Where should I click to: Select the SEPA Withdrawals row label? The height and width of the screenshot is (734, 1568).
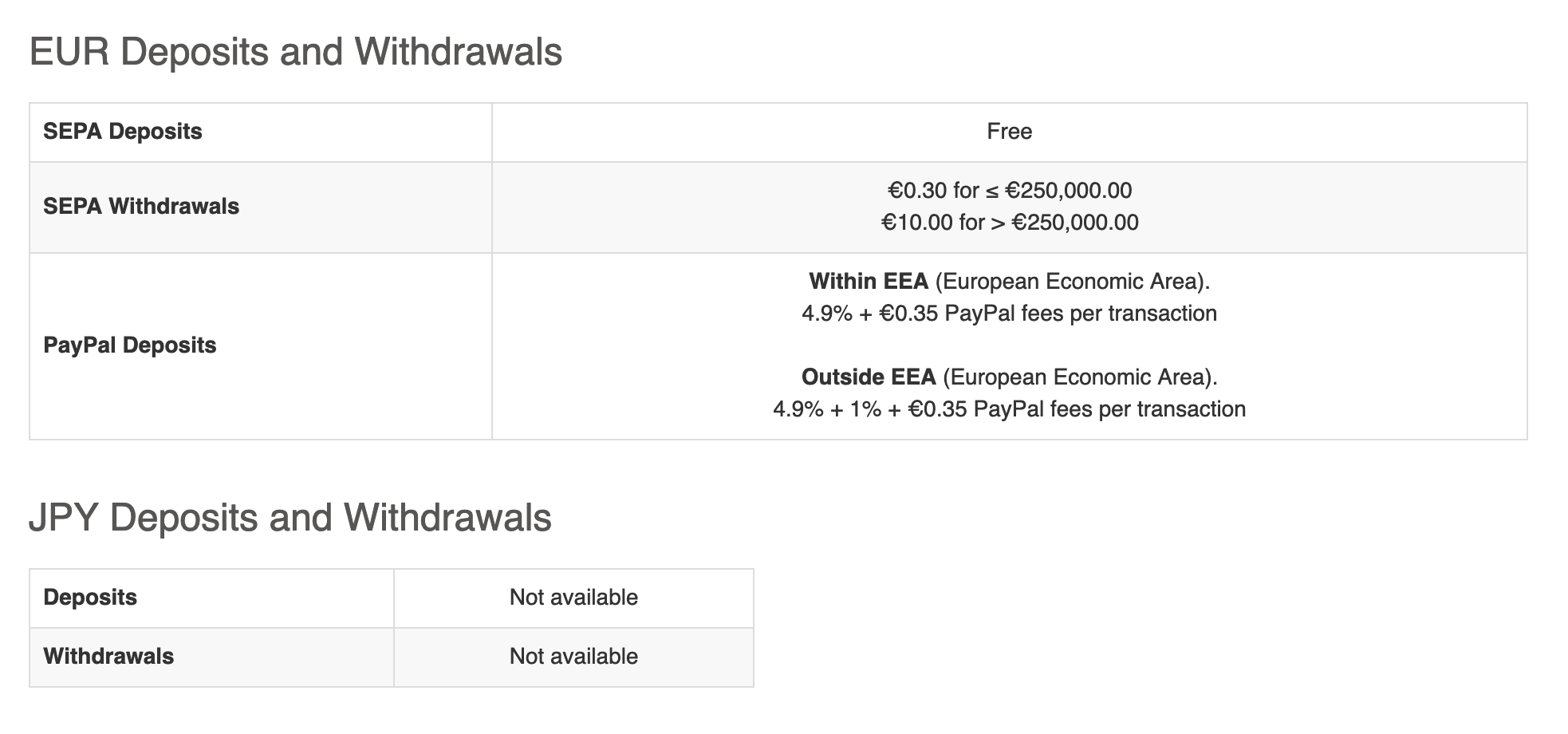(141, 207)
